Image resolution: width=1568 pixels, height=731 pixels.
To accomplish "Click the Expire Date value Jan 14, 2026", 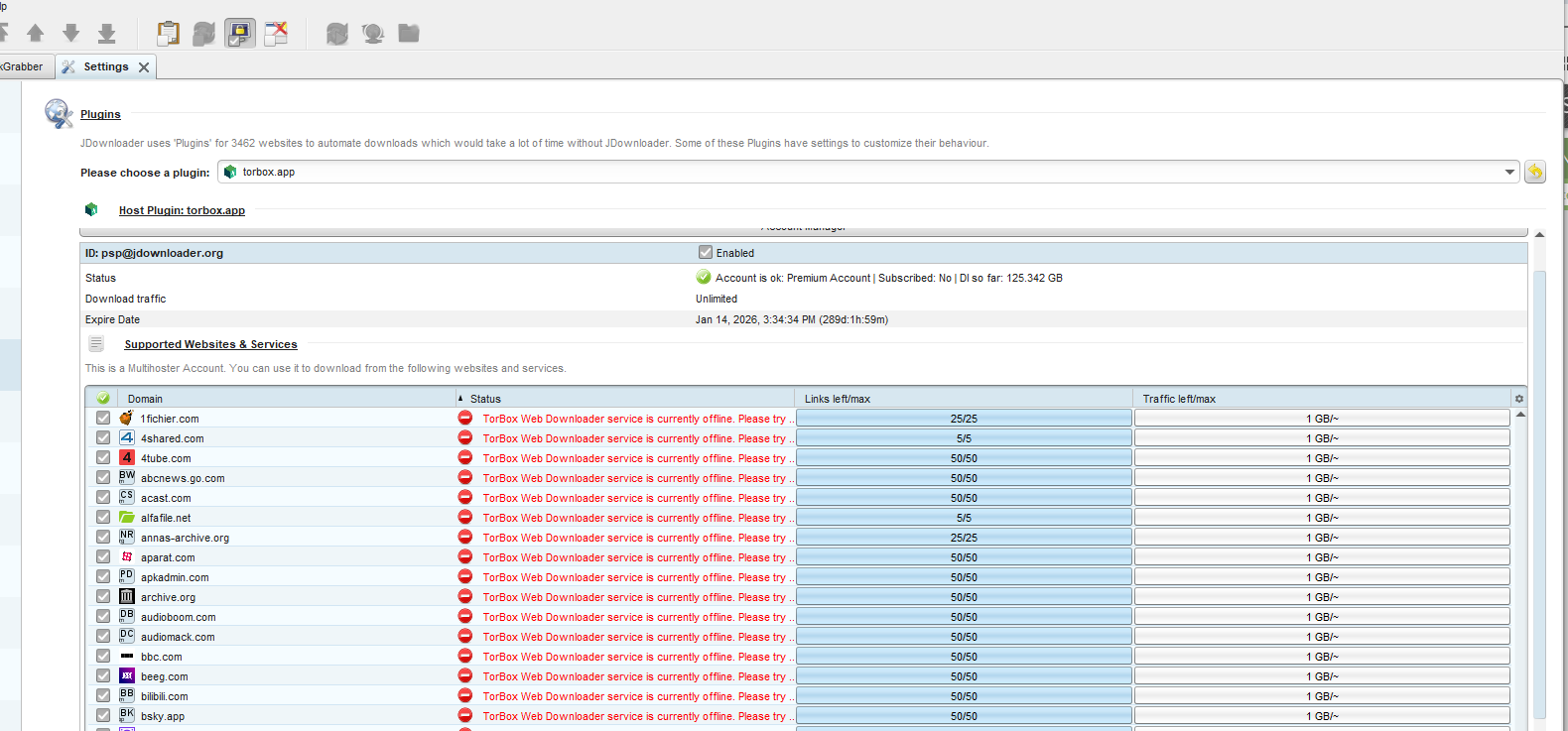I will [x=792, y=319].
